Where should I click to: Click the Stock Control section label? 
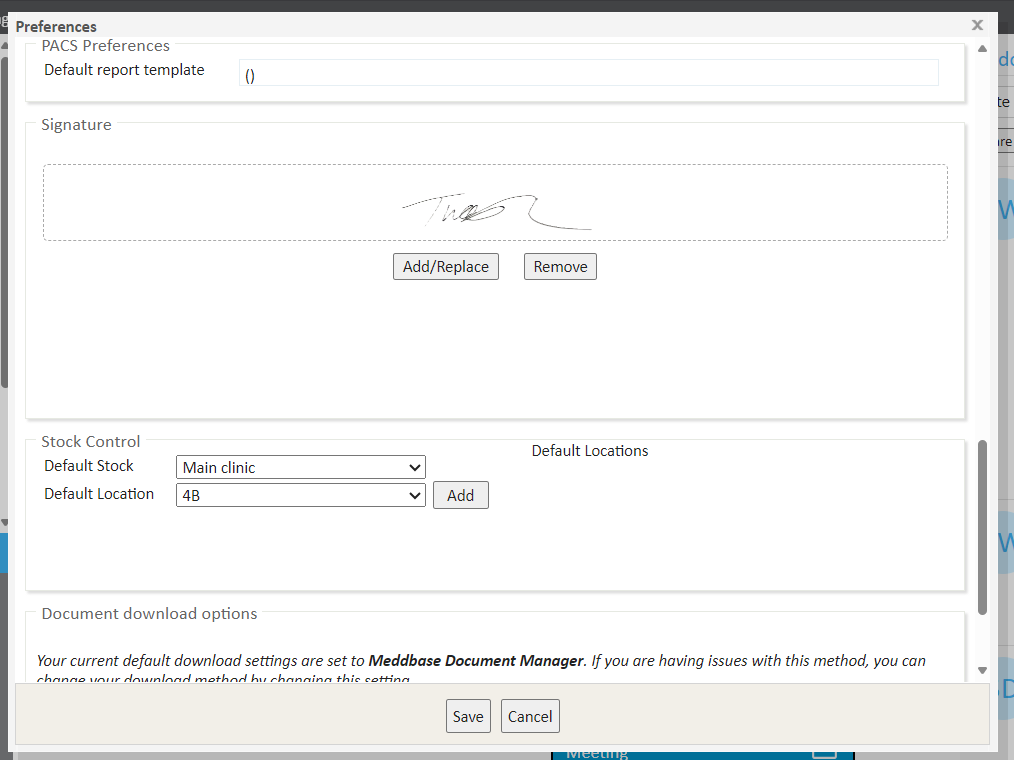coord(91,441)
